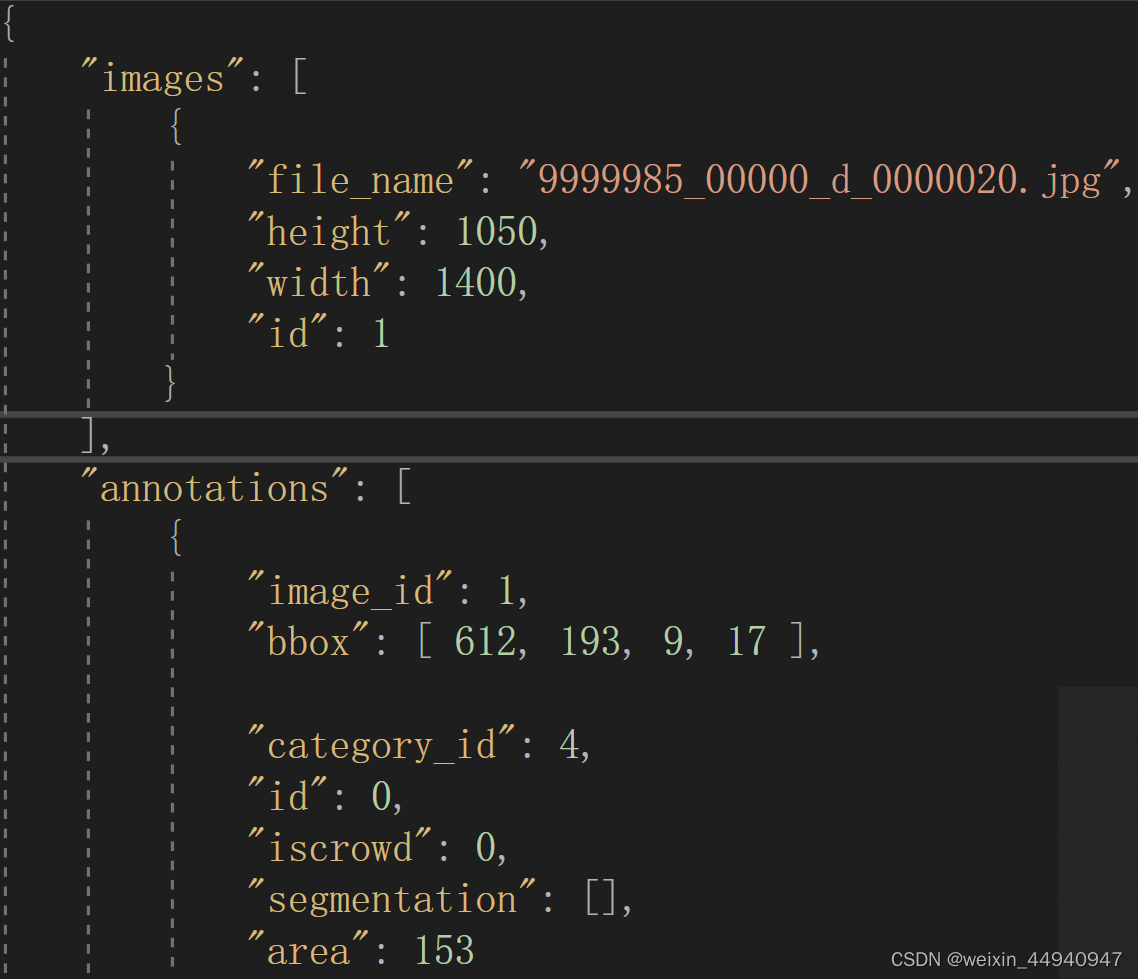Select the category_id value 4
1138x979 pixels.
pyautogui.click(x=567, y=744)
